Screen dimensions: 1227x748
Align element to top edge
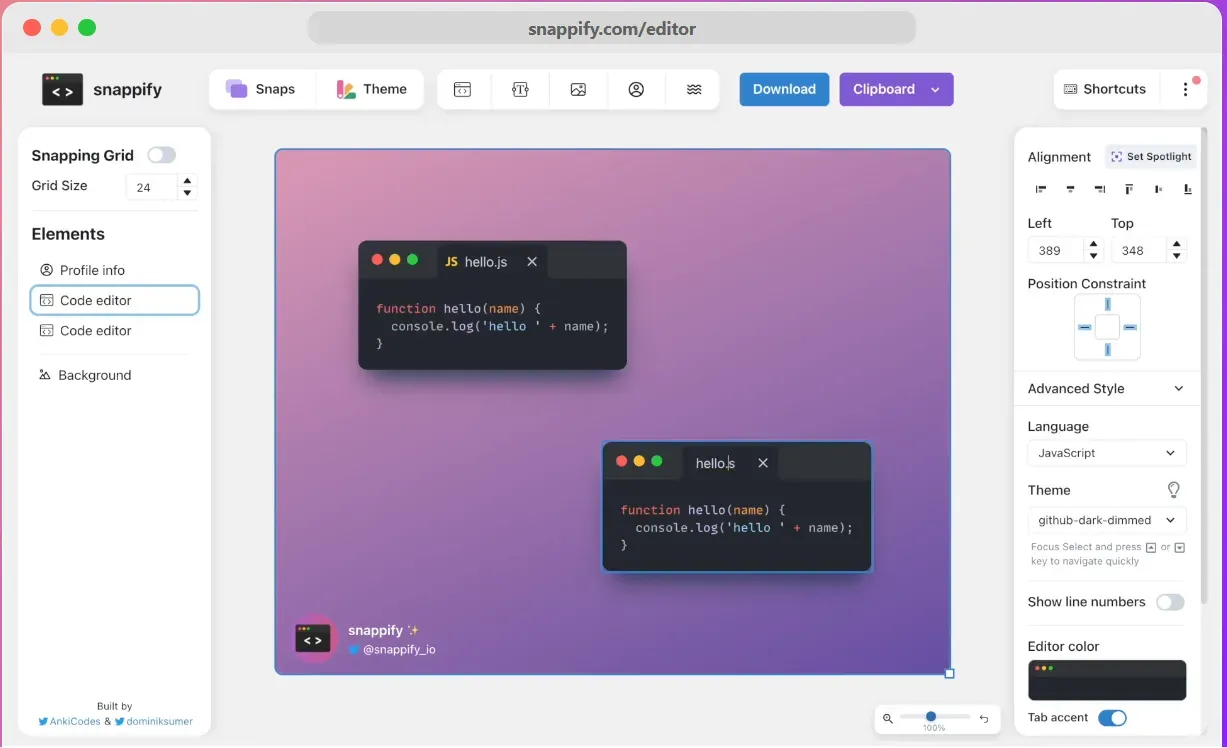pos(1129,189)
